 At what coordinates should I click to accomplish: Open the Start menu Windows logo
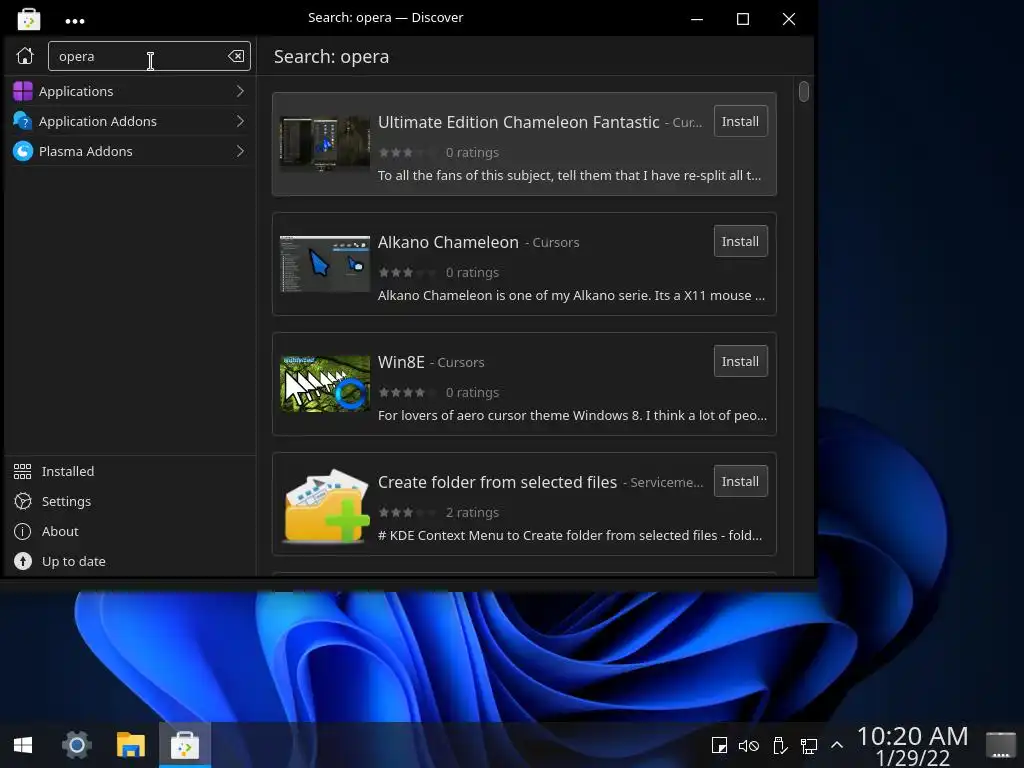pyautogui.click(x=23, y=745)
